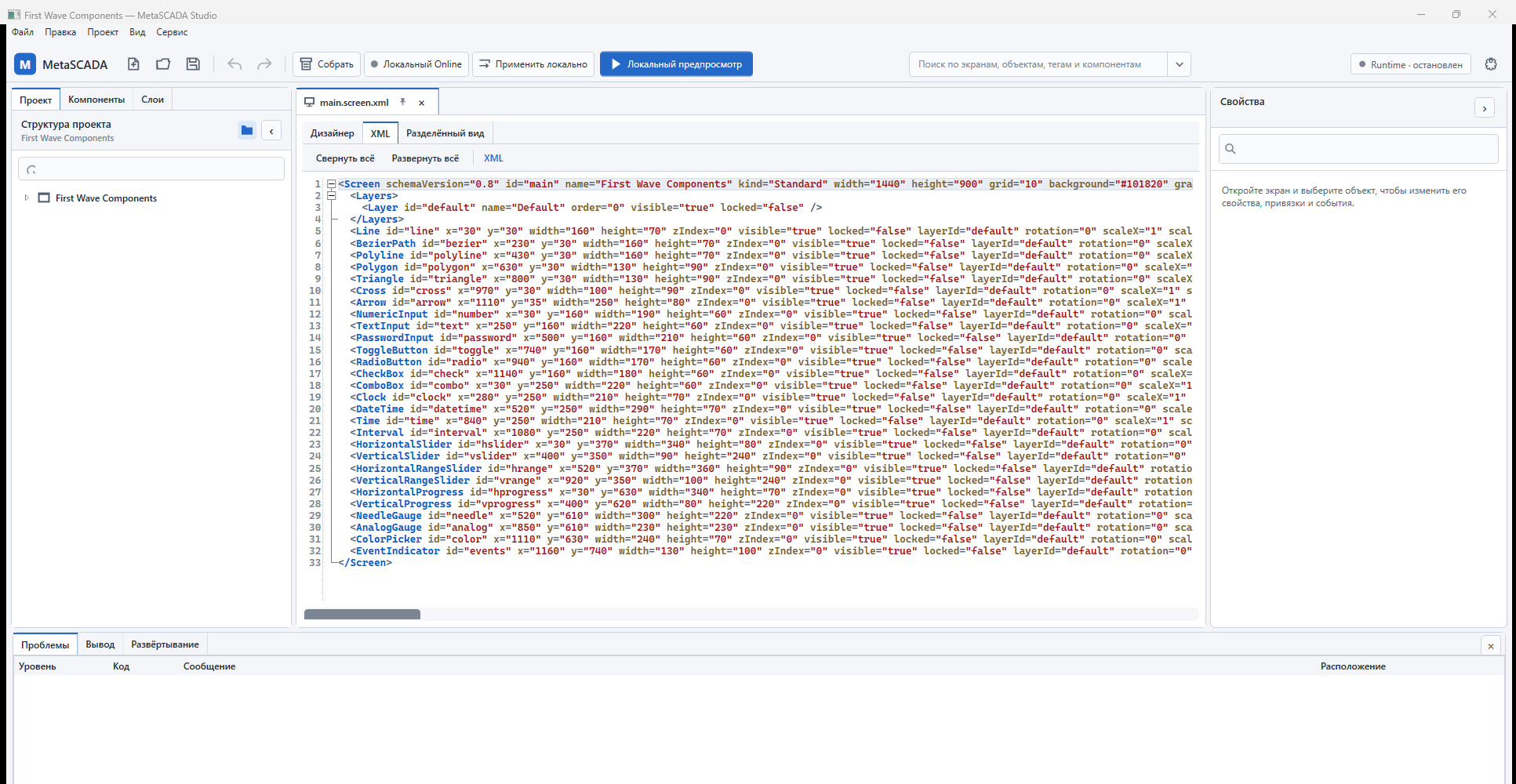
Task: Open project with the folder toolbar icon
Action: 163,64
